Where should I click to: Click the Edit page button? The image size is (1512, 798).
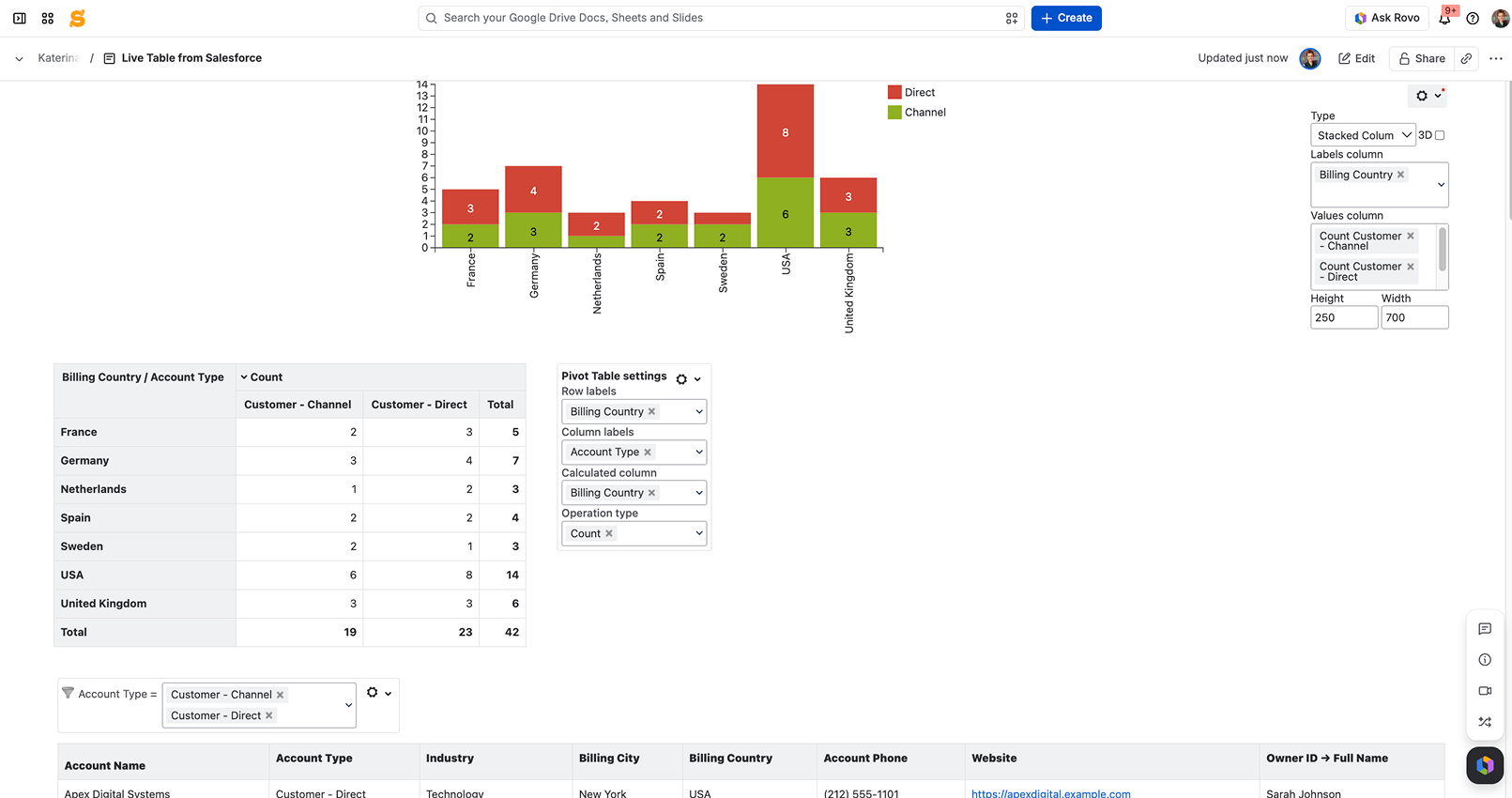click(x=1356, y=58)
